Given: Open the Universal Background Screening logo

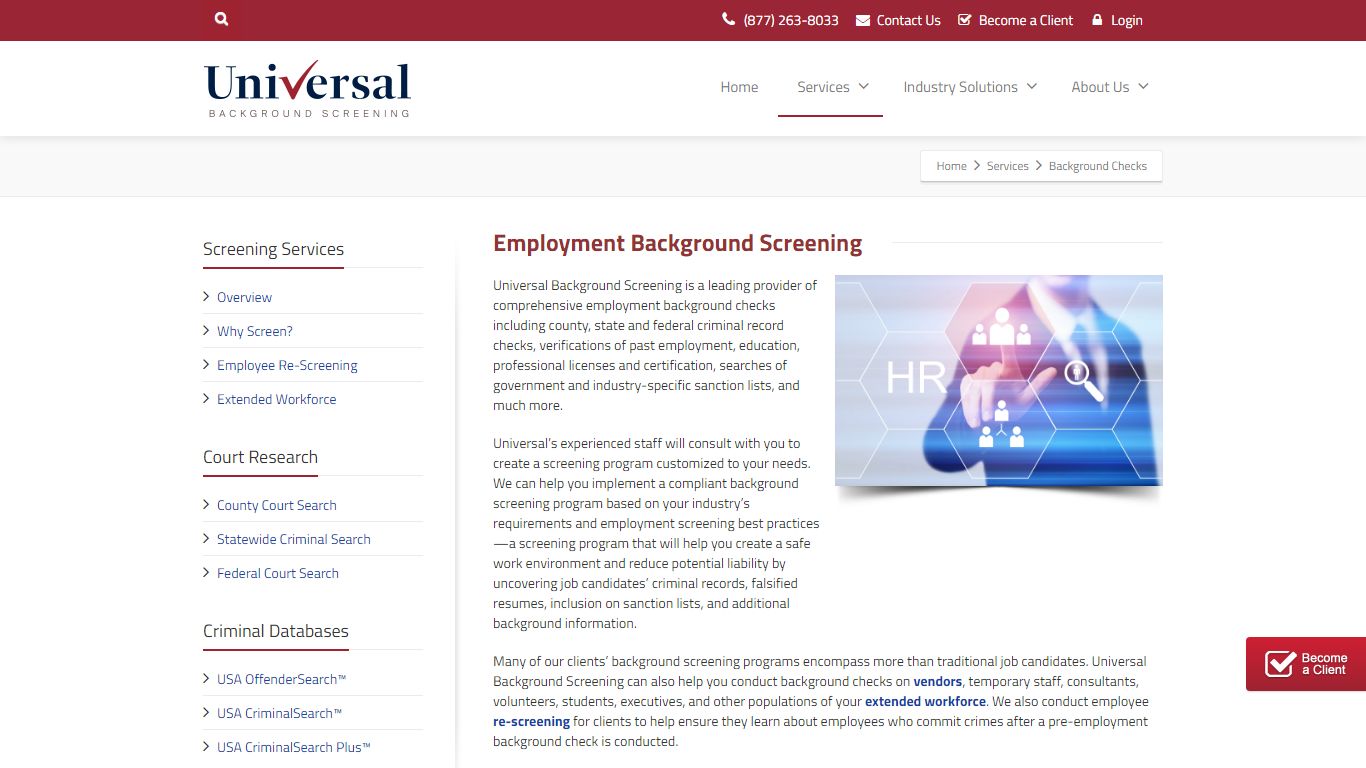Looking at the screenshot, I should click(307, 89).
